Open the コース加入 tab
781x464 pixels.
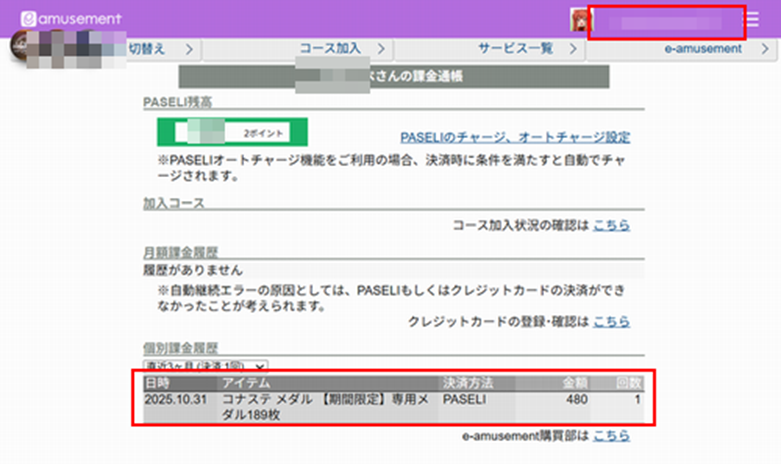click(329, 48)
